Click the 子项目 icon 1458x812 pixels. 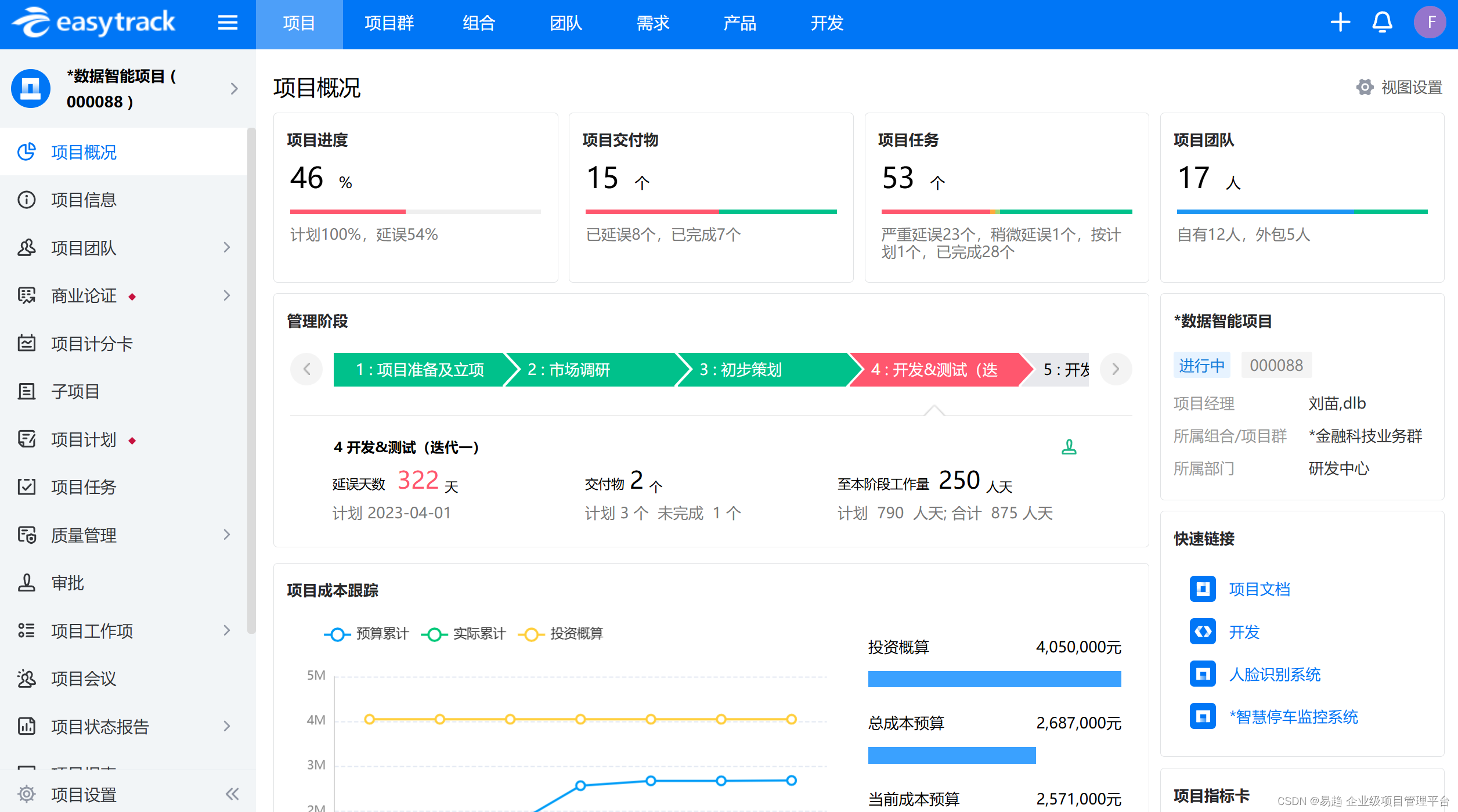(26, 391)
